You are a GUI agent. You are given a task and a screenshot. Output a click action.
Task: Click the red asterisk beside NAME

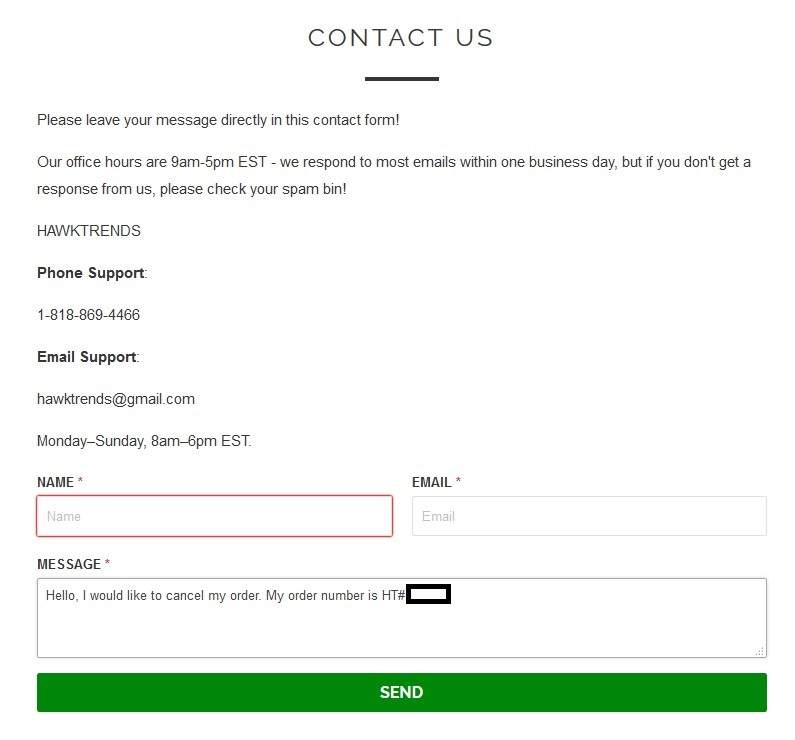pyautogui.click(x=80, y=482)
